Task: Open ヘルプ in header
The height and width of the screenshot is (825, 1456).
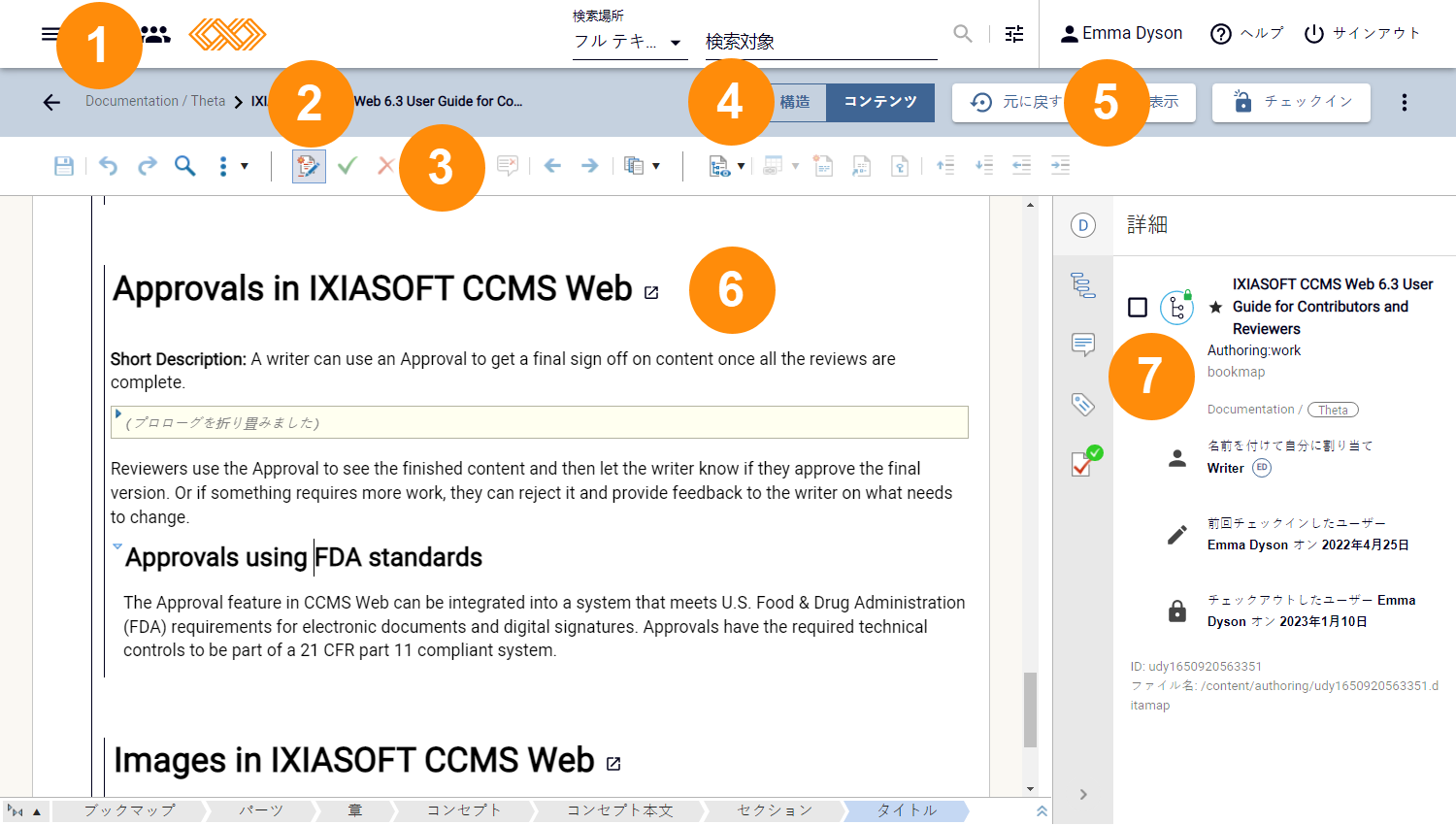Action: [1246, 34]
